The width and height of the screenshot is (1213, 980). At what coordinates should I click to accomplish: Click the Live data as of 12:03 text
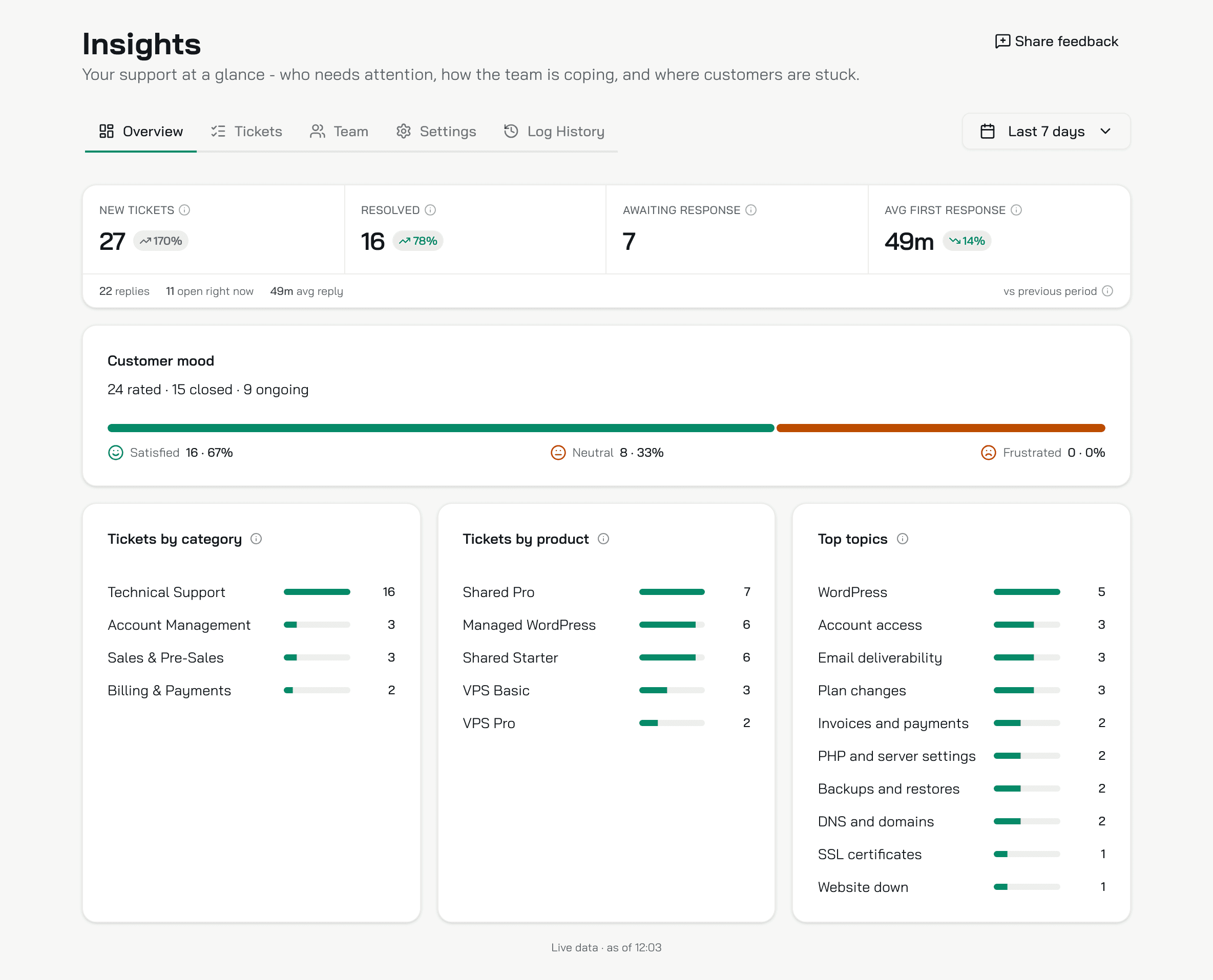click(606, 947)
